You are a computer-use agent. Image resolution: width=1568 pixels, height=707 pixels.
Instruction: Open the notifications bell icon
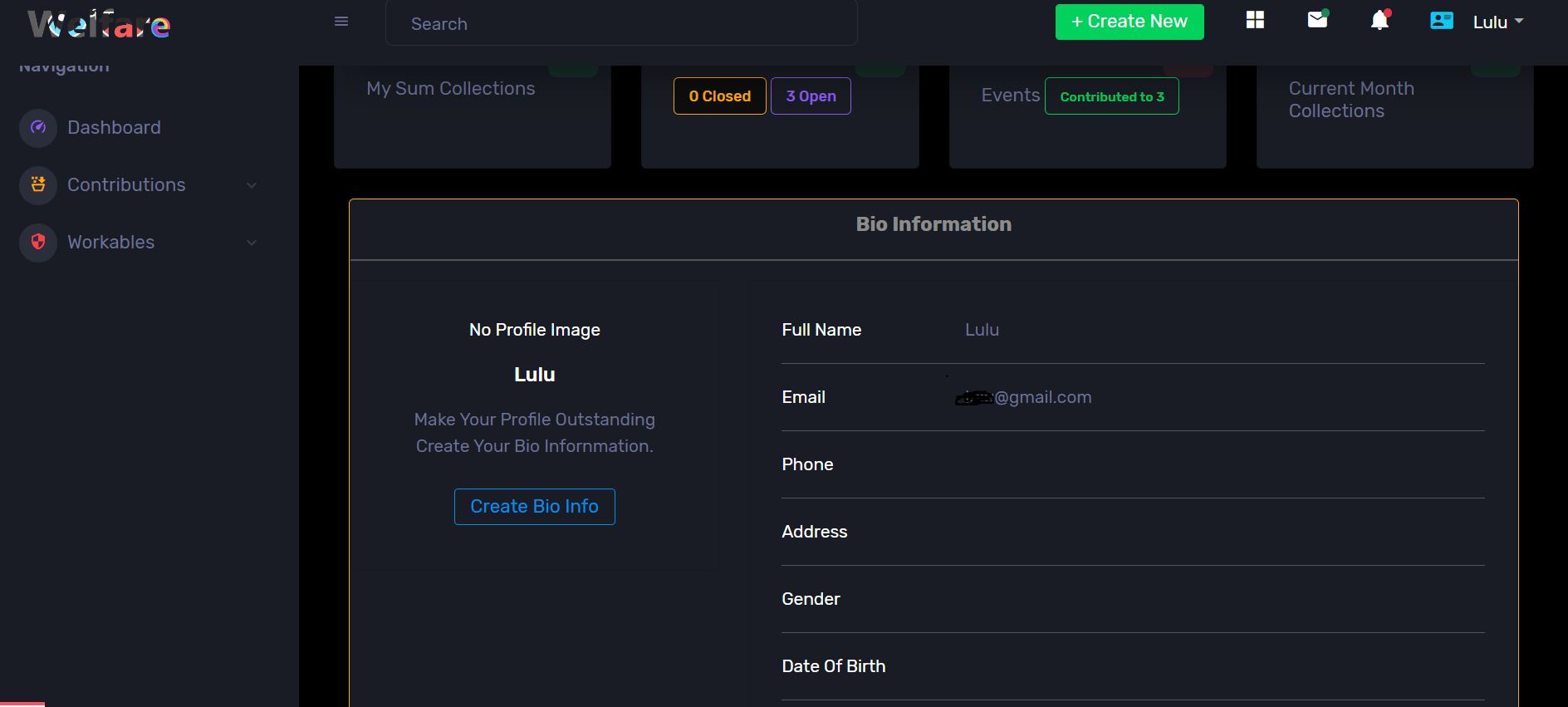(1379, 20)
